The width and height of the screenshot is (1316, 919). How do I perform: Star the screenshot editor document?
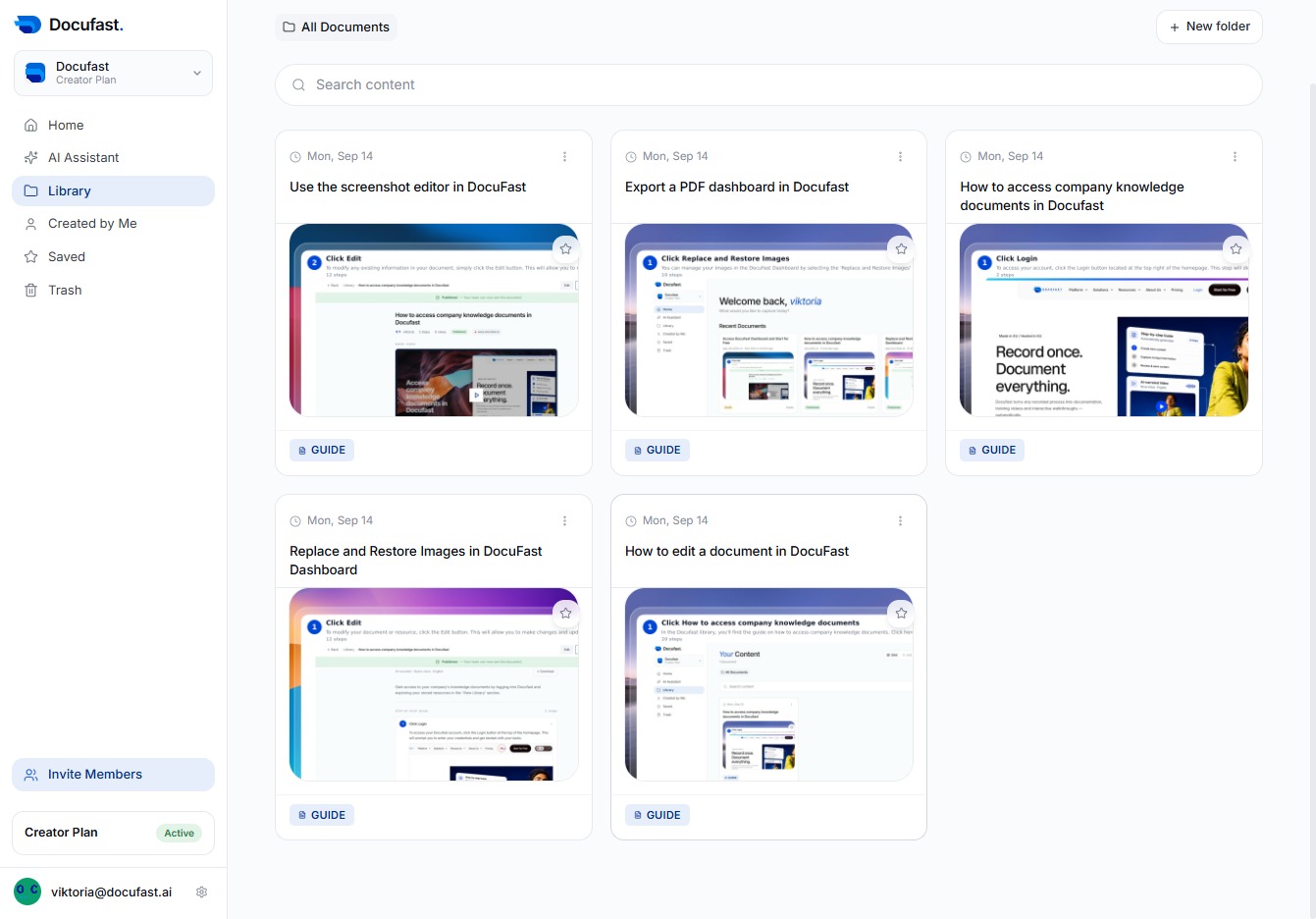(x=565, y=248)
